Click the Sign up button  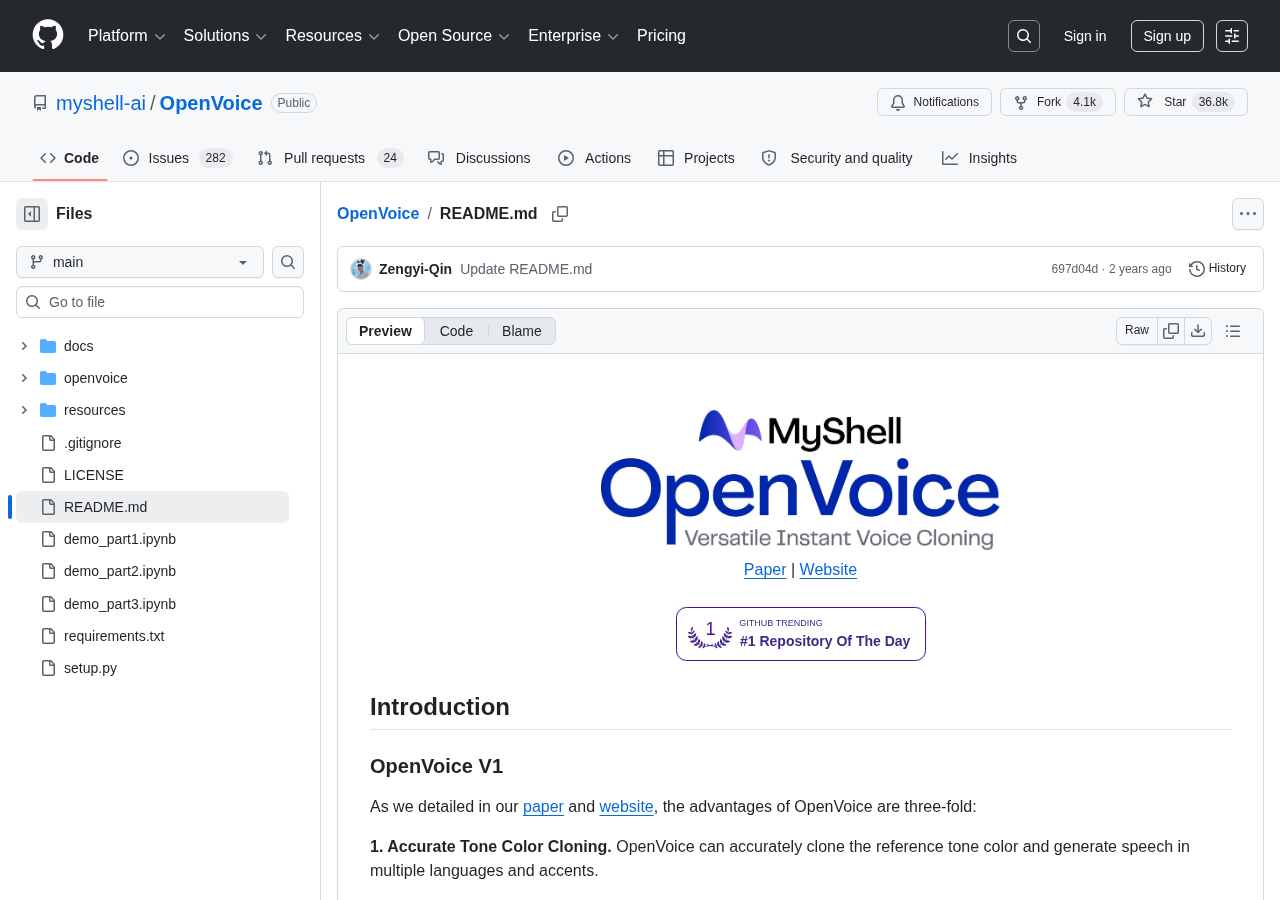click(1167, 36)
